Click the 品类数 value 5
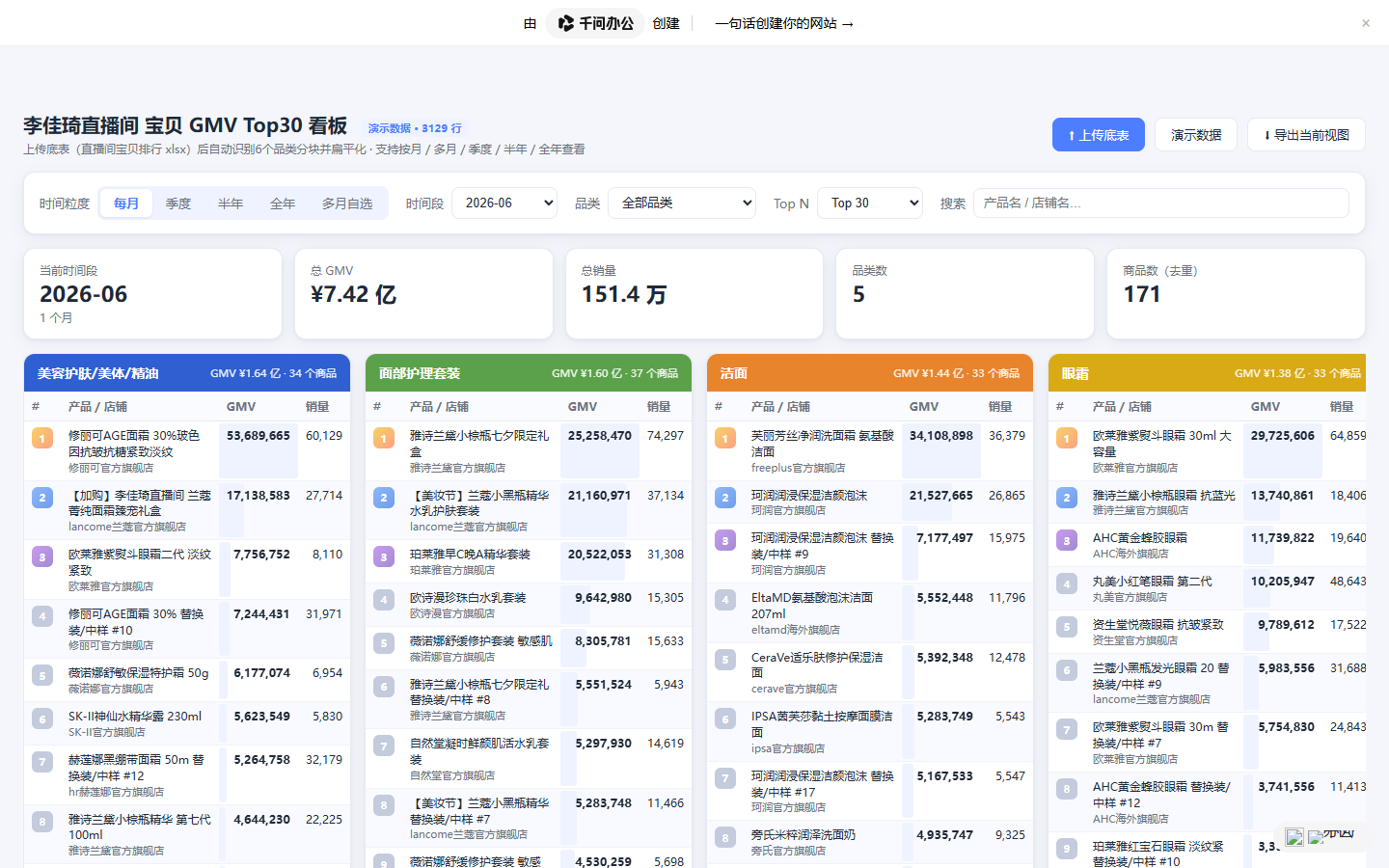 (858, 294)
